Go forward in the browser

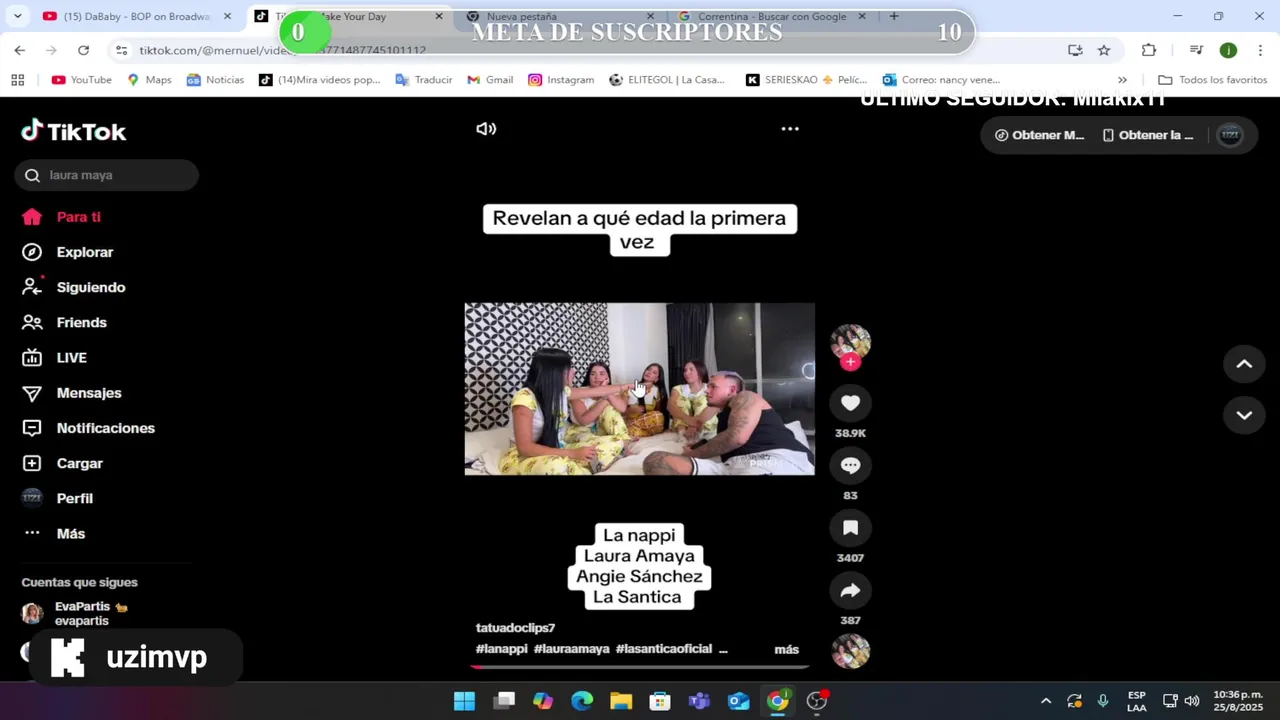pyautogui.click(x=51, y=50)
